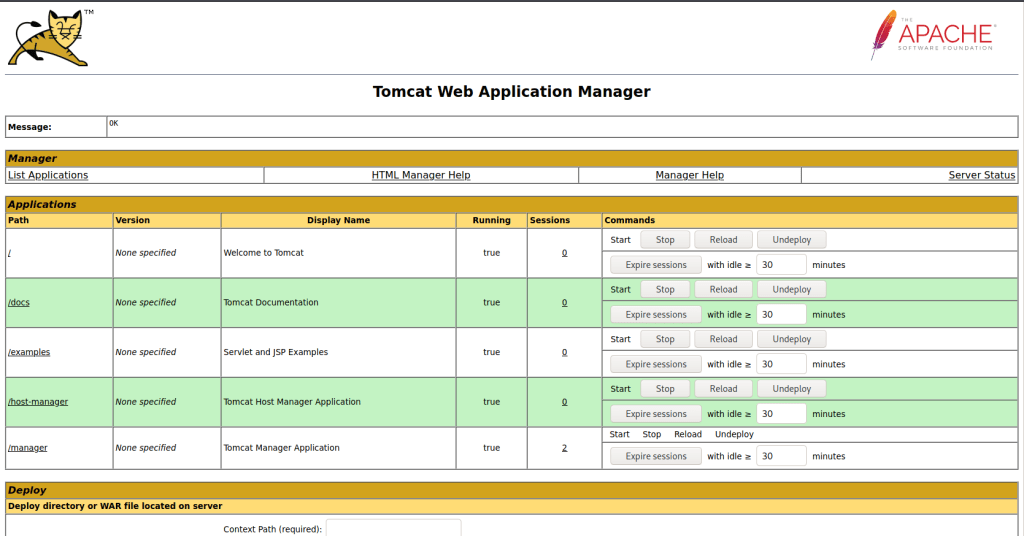Click the Context Path input field
The height and width of the screenshot is (536, 1024).
point(393,528)
